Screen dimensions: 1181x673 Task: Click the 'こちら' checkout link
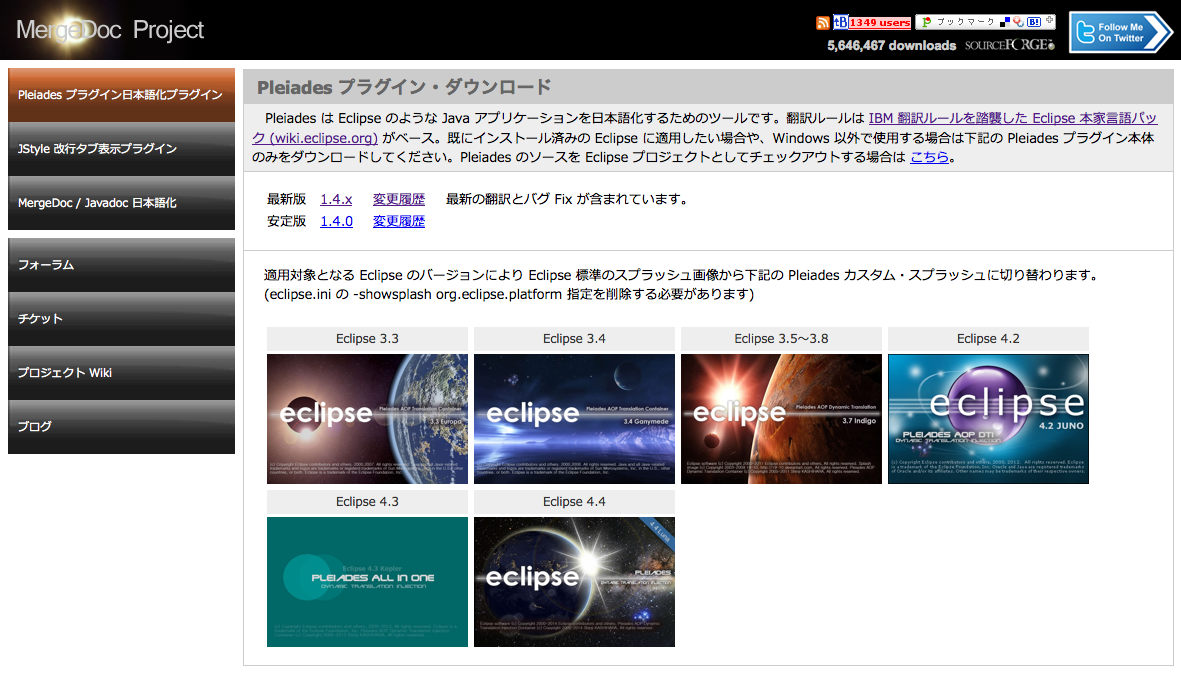click(x=929, y=157)
